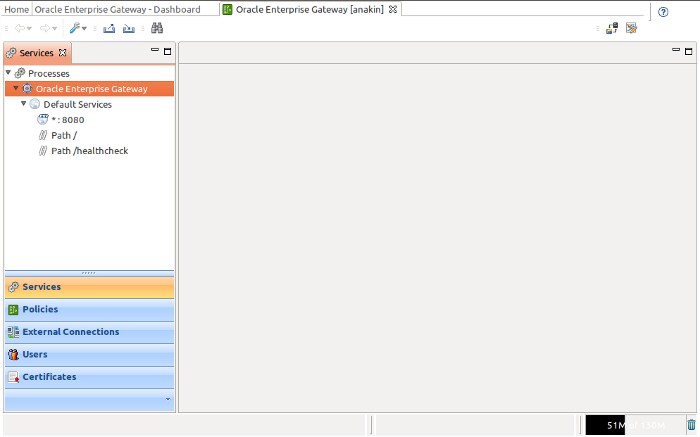The width and height of the screenshot is (700, 437).
Task: Click the import configuration icon with down arrow
Action: [x=129, y=29]
